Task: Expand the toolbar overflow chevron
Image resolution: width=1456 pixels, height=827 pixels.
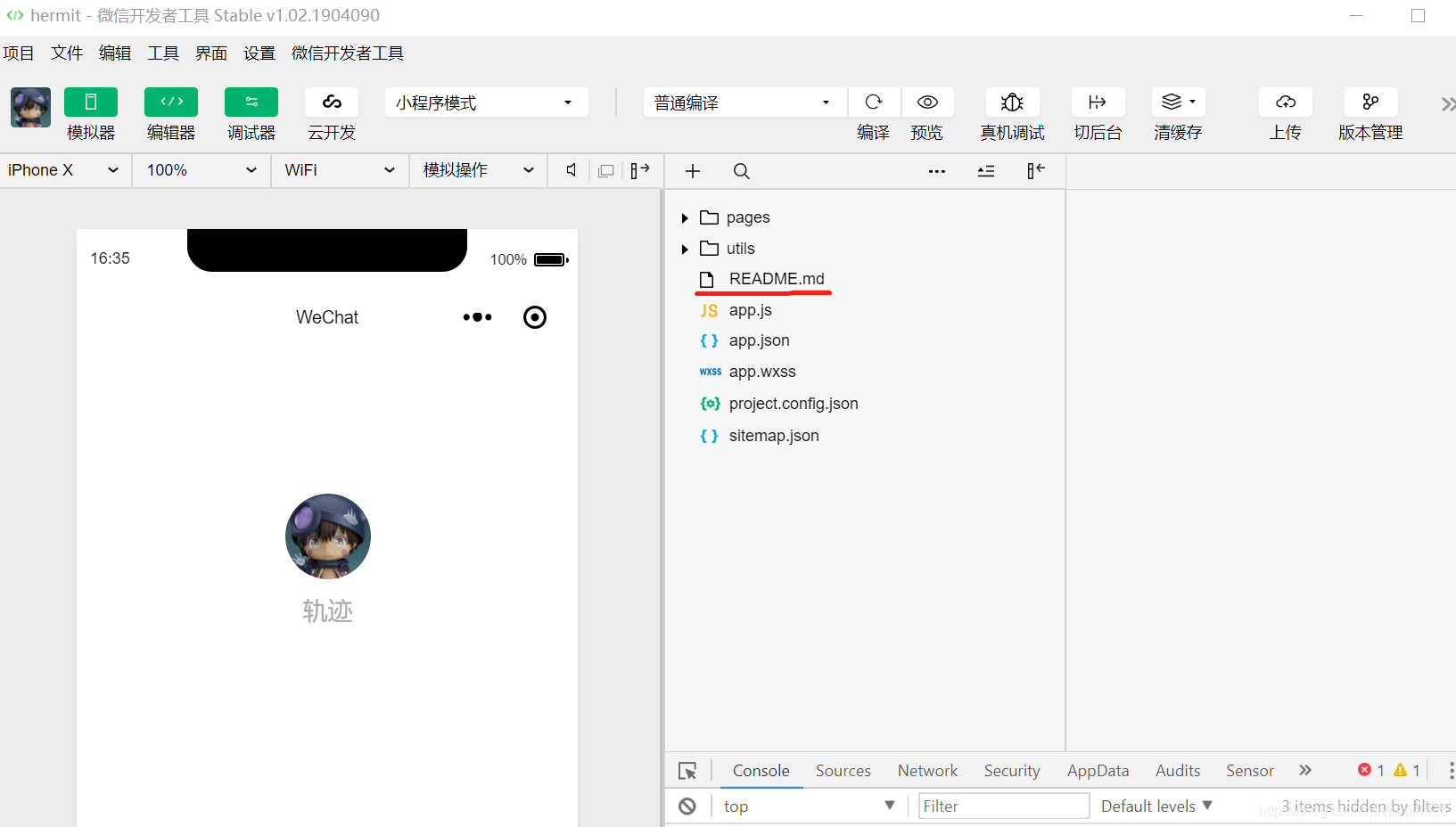Action: click(x=1448, y=104)
